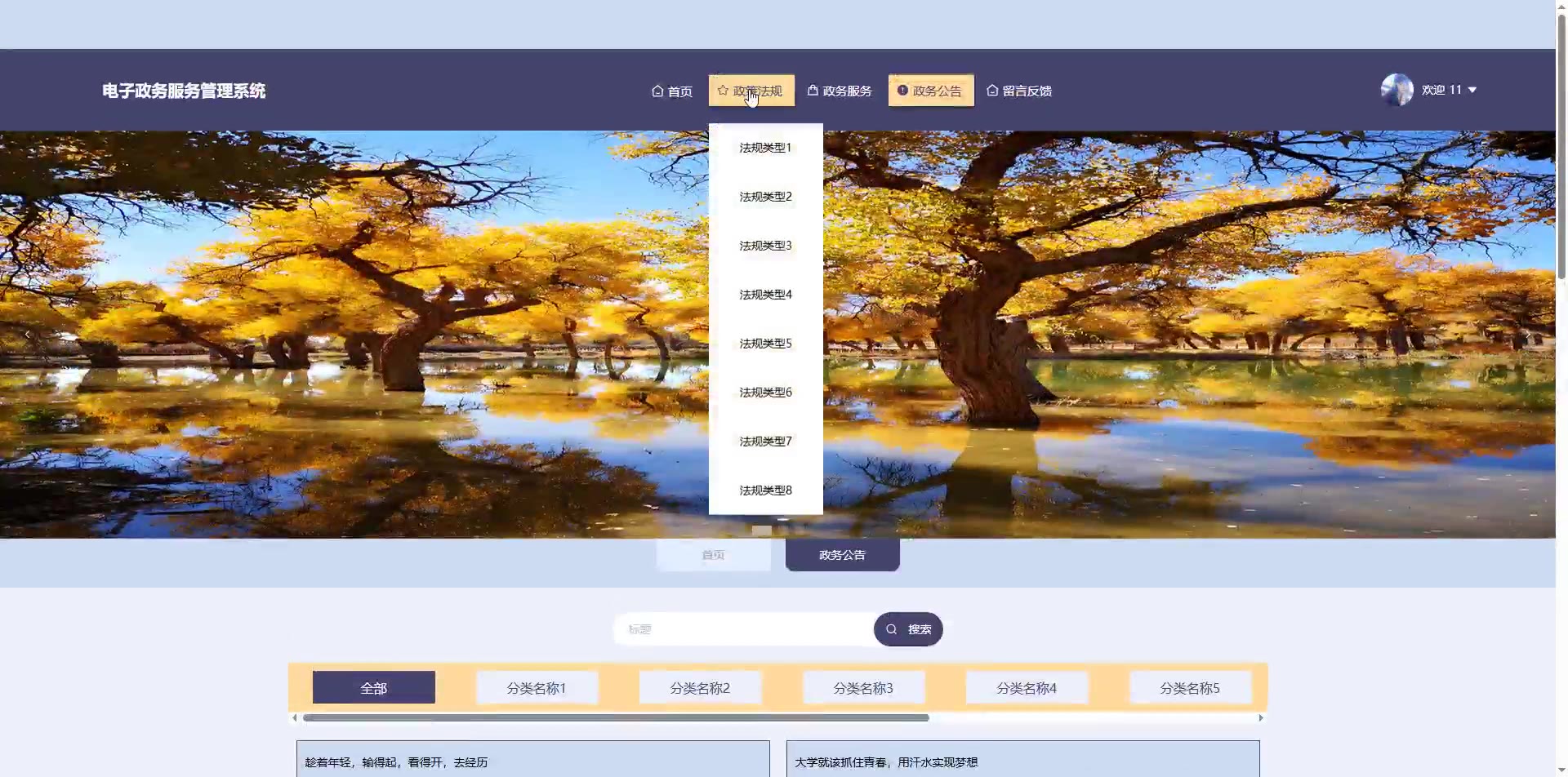The height and width of the screenshot is (777, 1568).
Task: Select the 分类名称2 category tab
Action: [x=700, y=687]
